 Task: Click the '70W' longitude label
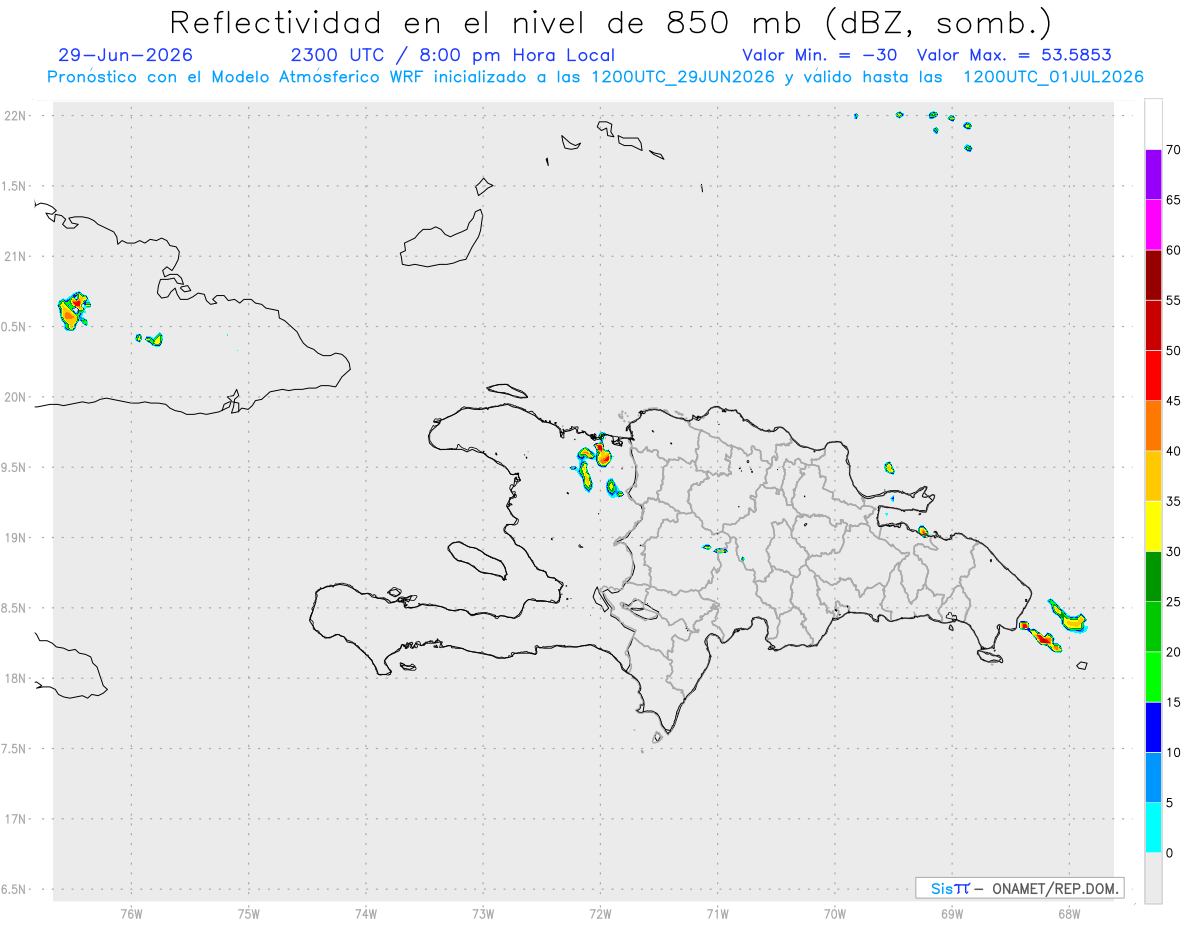click(834, 914)
